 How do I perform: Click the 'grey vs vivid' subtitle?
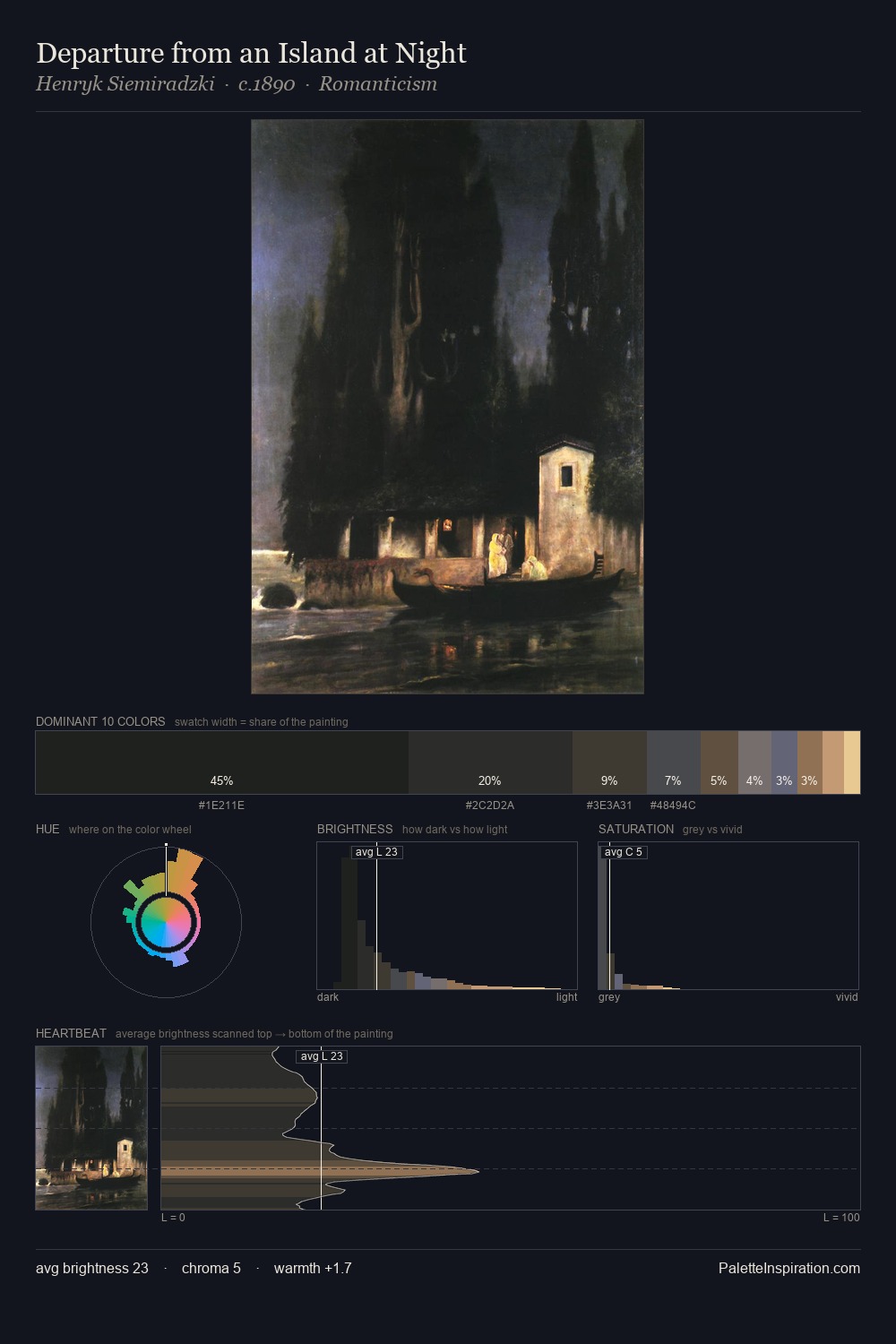pyautogui.click(x=713, y=830)
